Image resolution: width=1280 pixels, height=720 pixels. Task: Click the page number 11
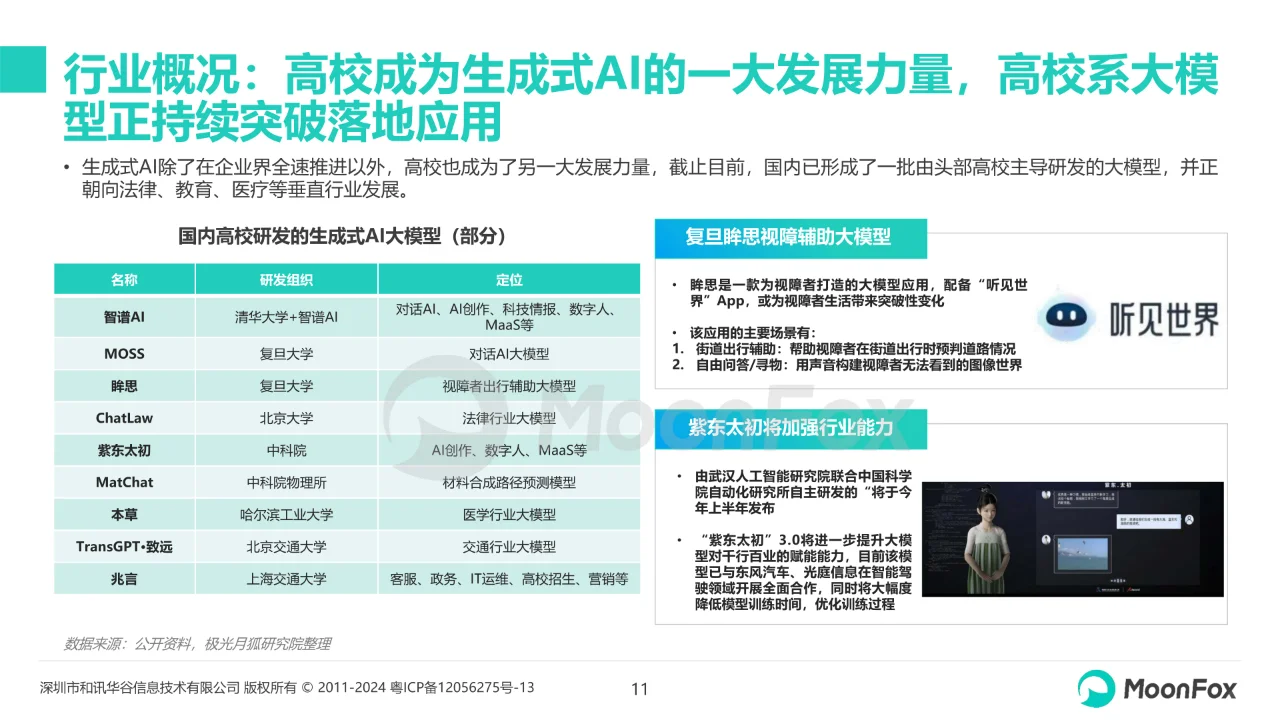click(x=640, y=689)
